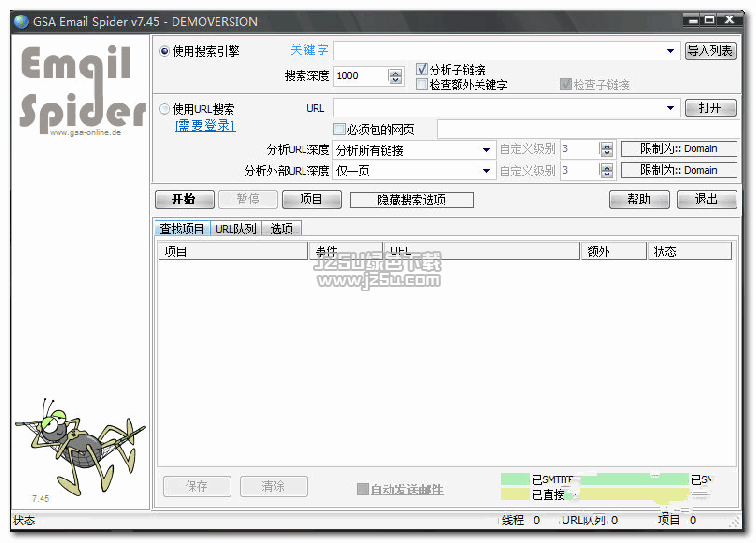756x543 pixels.
Task: Click the 线程 0 status bar entry
Action: [521, 520]
